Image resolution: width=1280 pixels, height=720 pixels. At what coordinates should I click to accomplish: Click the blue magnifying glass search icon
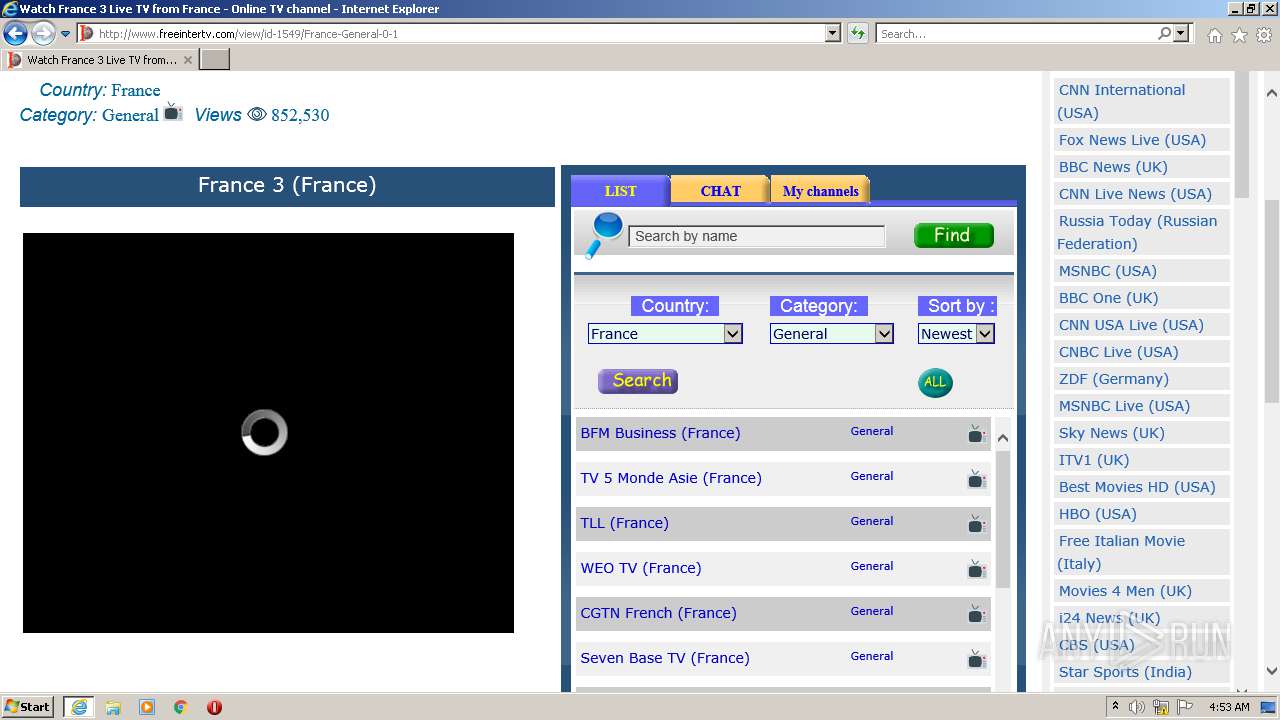click(x=604, y=235)
